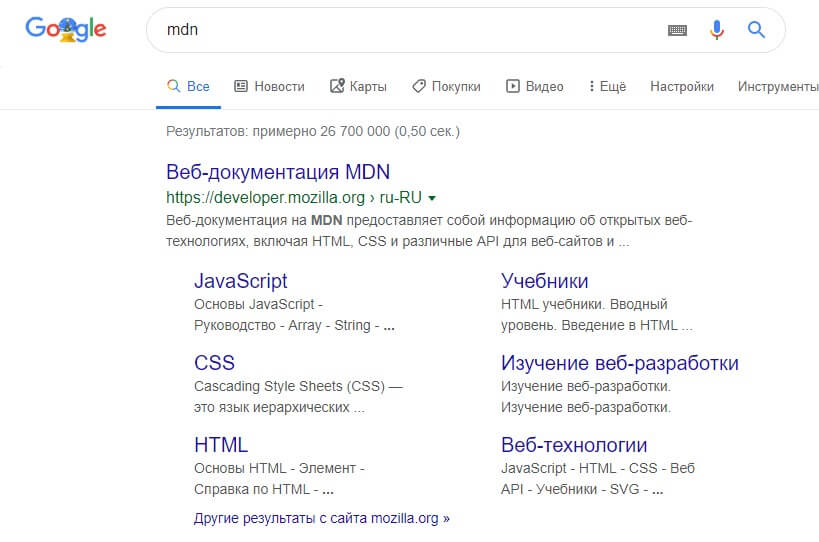This screenshot has height=542, width=819.
Task: Open the on-screen keyboard icon
Action: (678, 30)
